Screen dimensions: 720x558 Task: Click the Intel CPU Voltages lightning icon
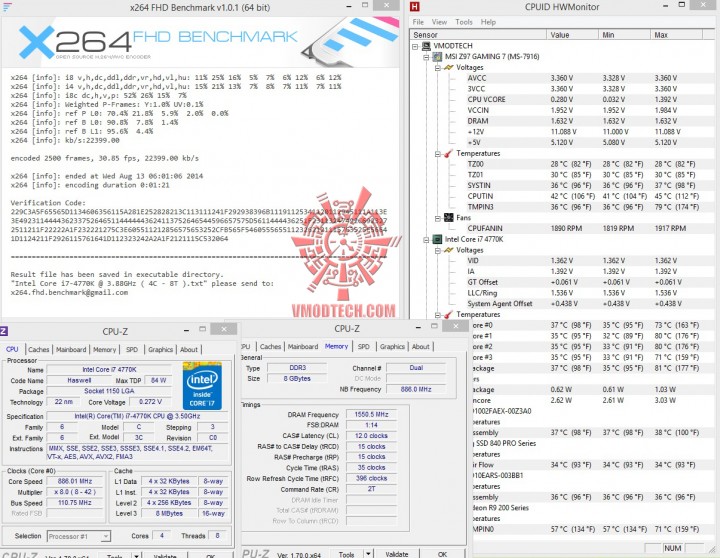[x=449, y=250]
